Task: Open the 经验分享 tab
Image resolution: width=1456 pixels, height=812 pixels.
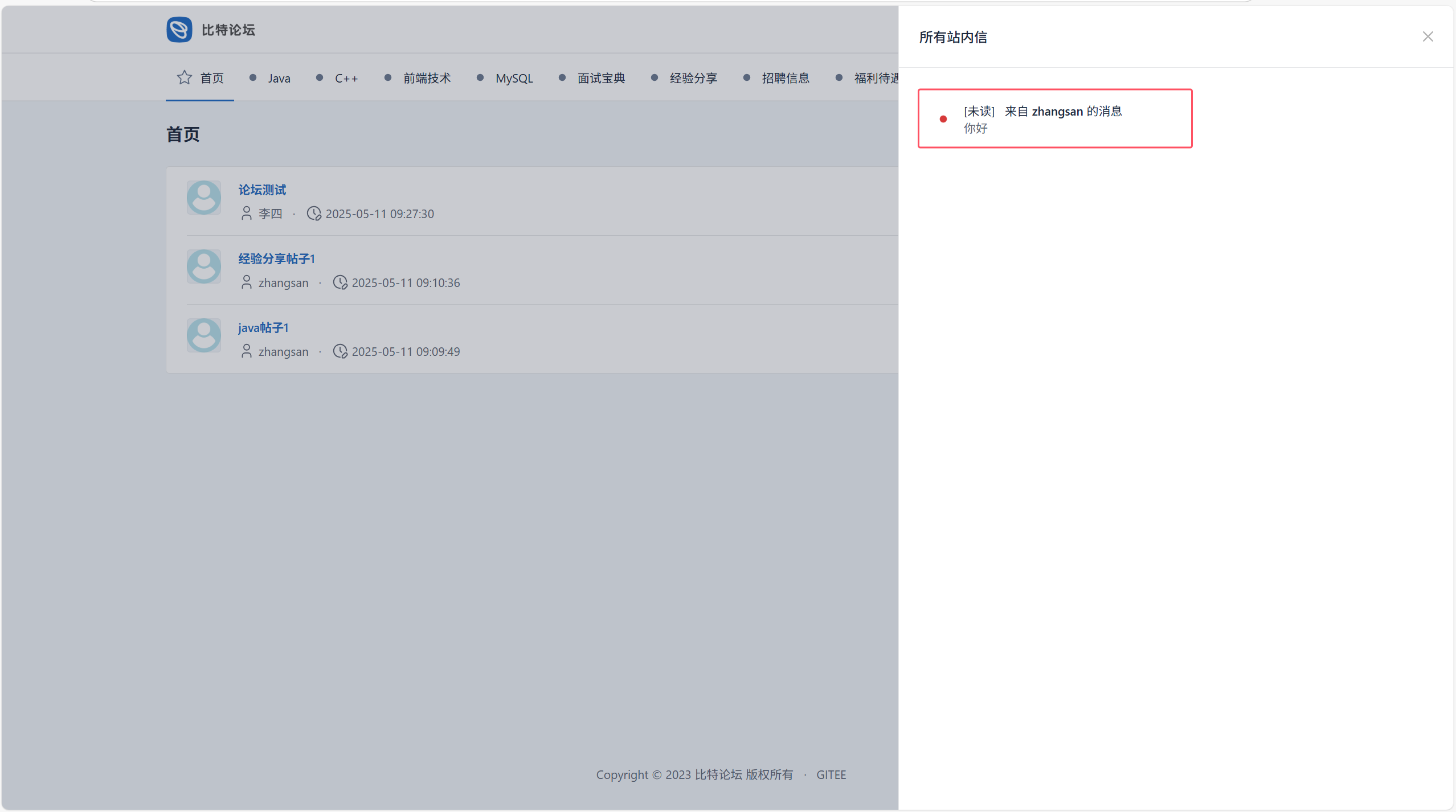Action: pyautogui.click(x=693, y=79)
